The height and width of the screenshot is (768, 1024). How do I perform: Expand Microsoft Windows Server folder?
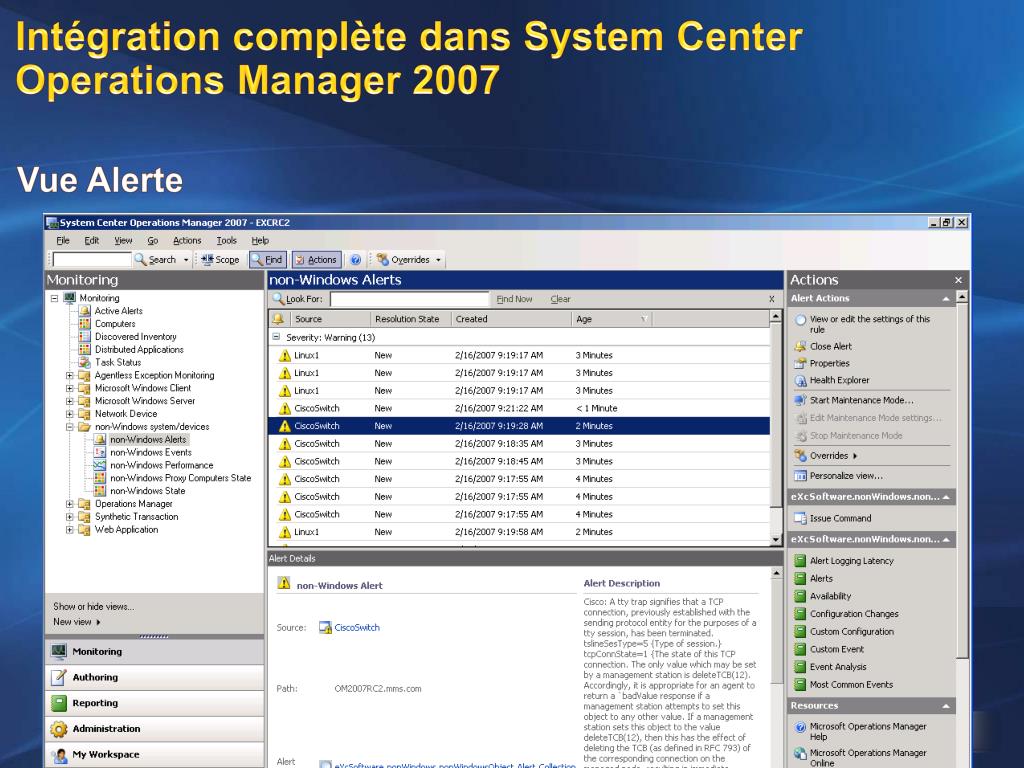point(69,401)
